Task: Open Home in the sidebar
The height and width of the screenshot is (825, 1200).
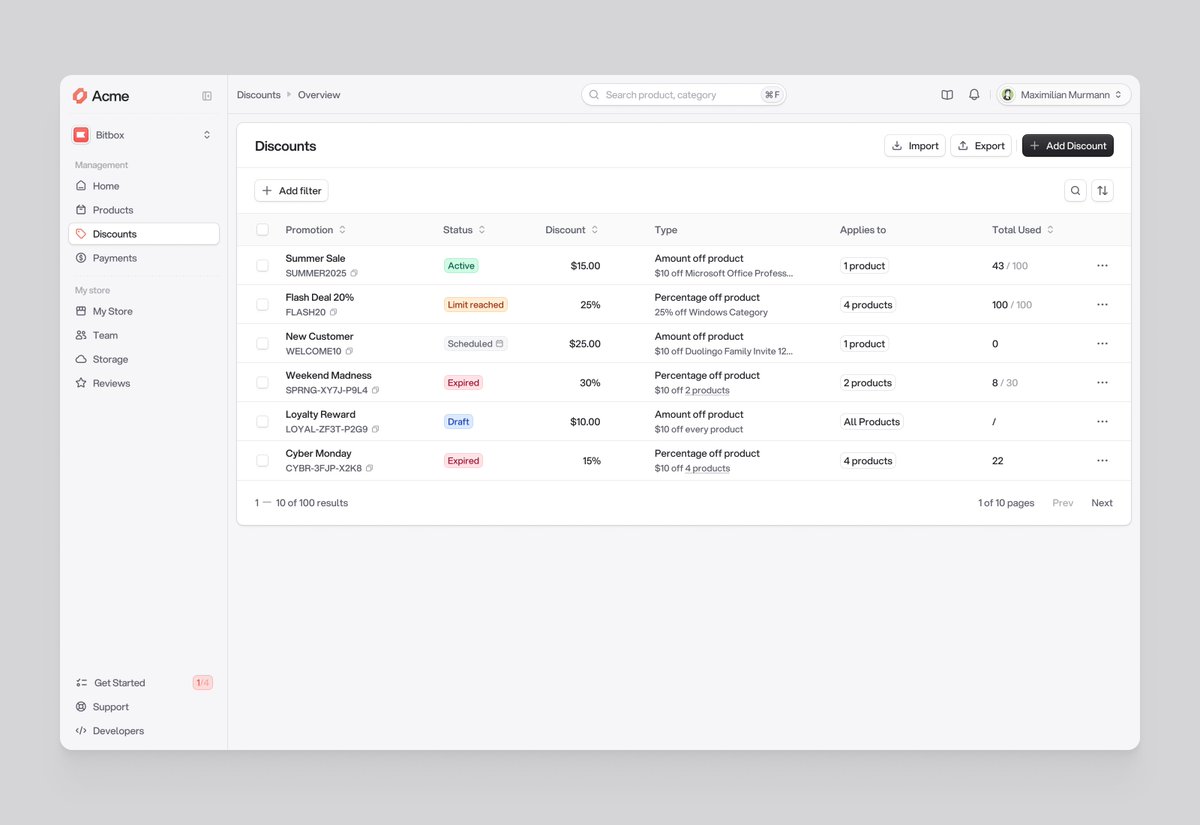Action: pos(144,186)
